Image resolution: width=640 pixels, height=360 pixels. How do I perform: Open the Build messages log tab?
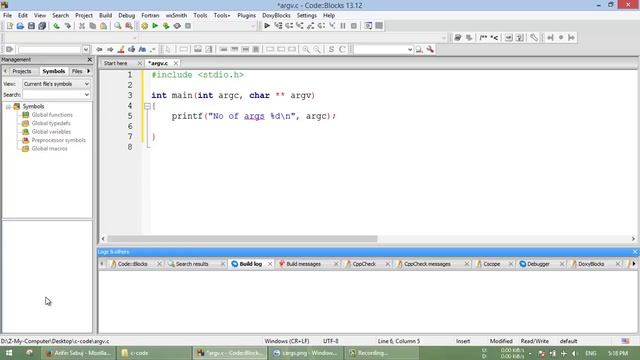(x=303, y=264)
